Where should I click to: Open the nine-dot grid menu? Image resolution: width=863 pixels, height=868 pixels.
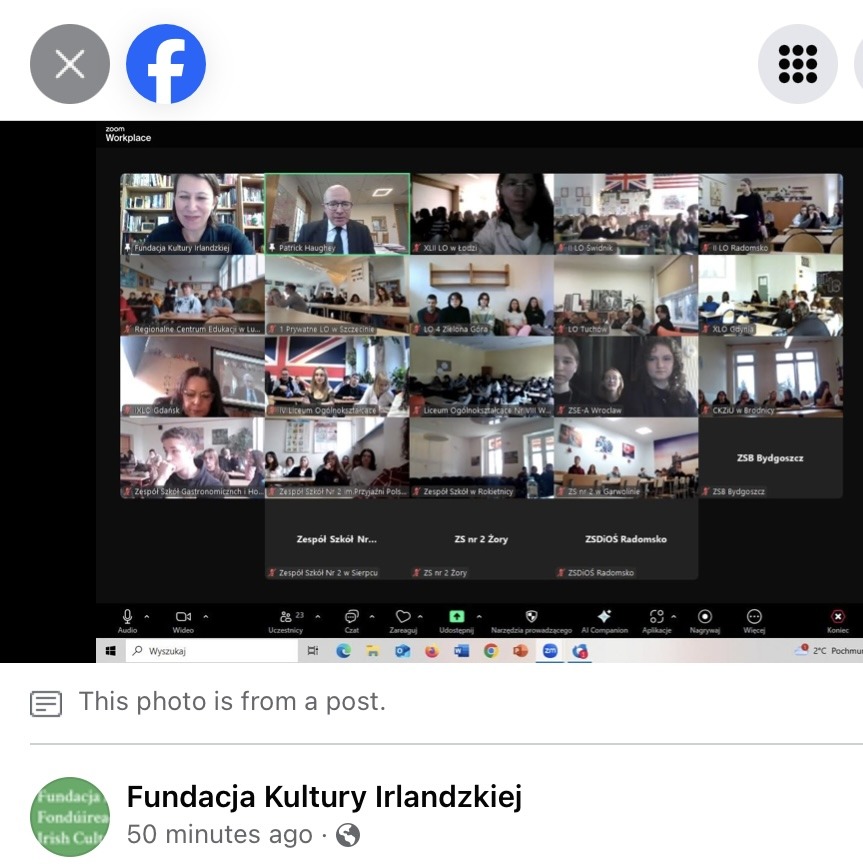click(797, 64)
